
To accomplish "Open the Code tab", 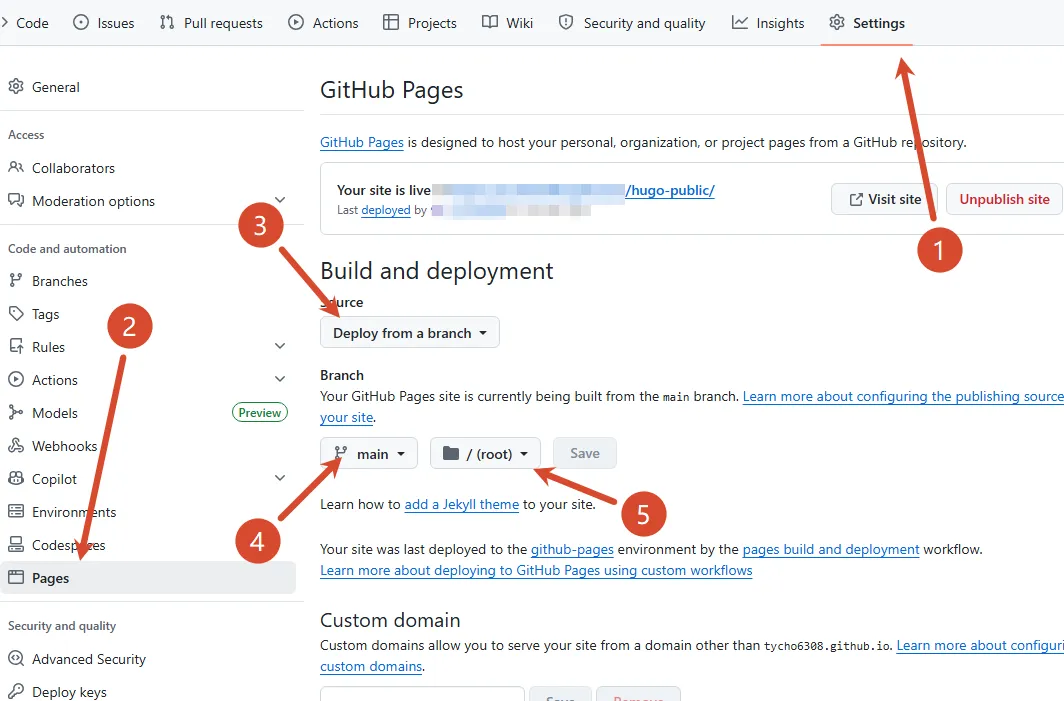I will 26,23.
